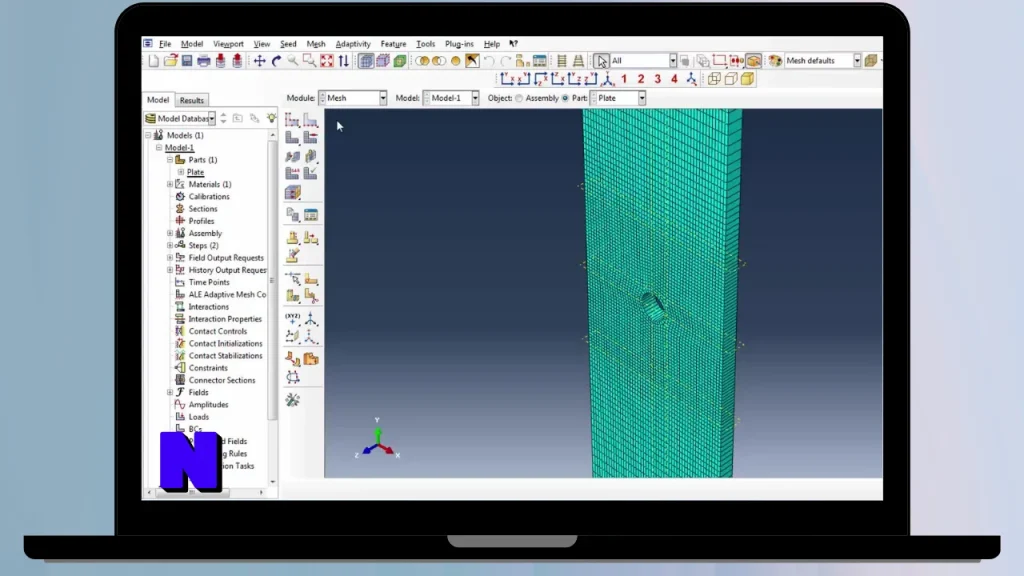
Task: Open a model database file
Action: pos(170,61)
